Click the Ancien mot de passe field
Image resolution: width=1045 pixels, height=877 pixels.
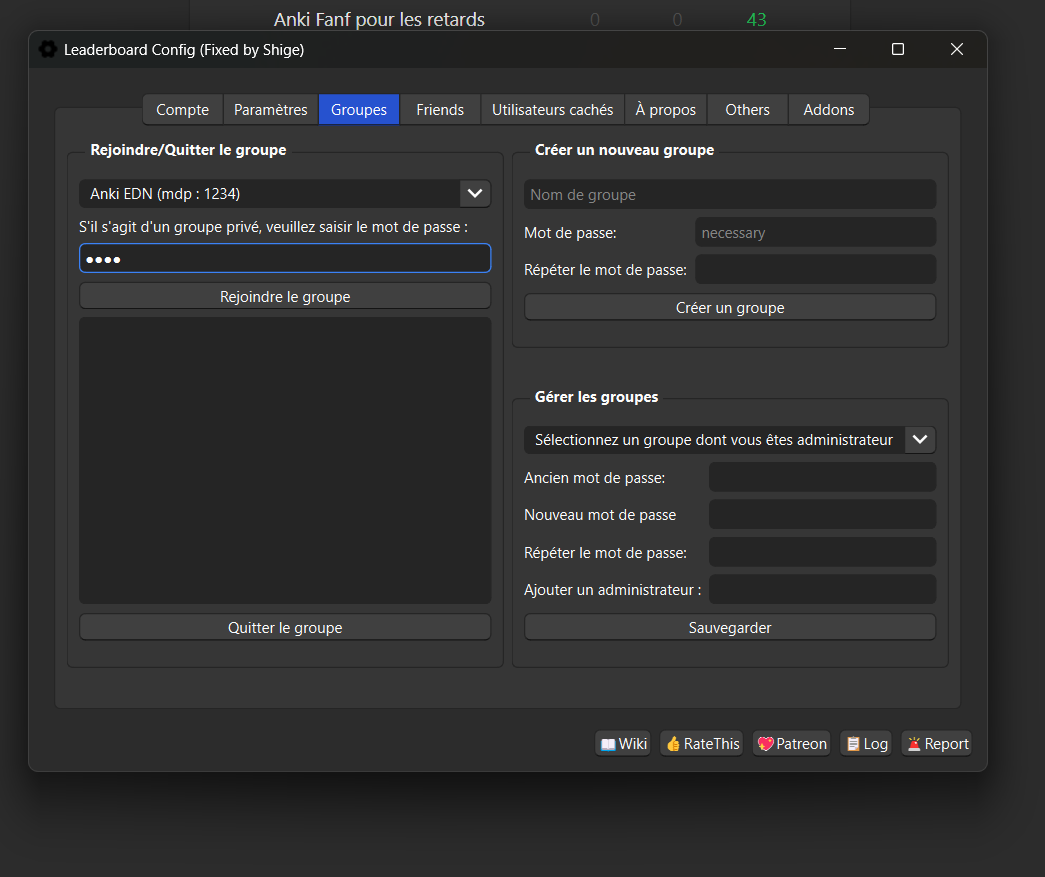point(821,477)
